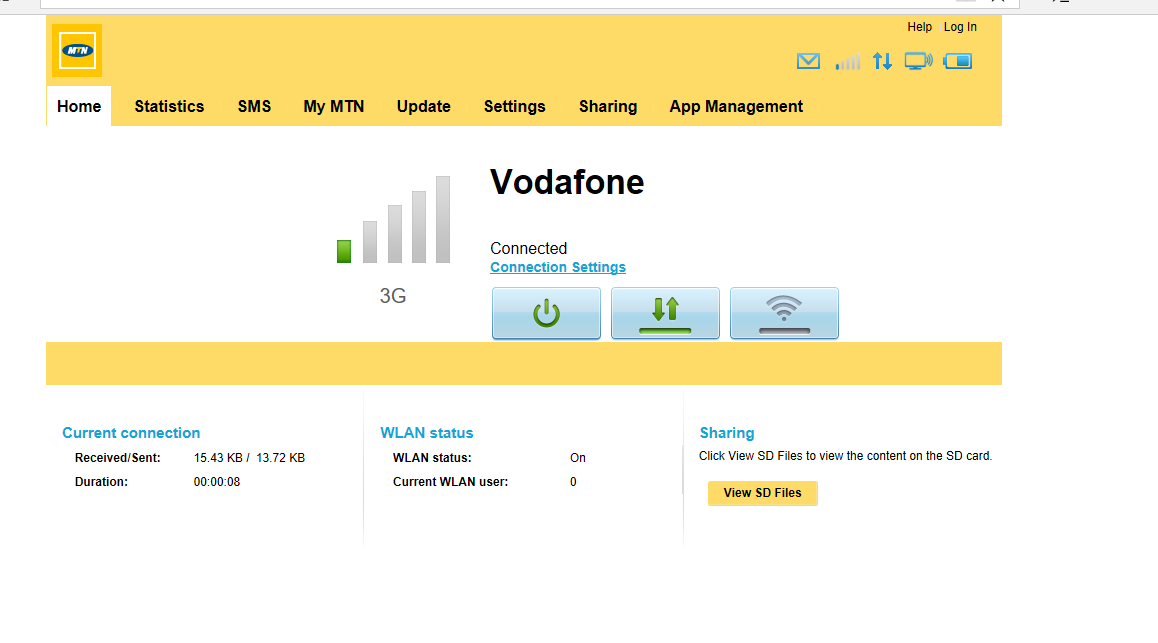Open the Connection Settings link
Screen dimensions: 1158x643
tap(558, 267)
